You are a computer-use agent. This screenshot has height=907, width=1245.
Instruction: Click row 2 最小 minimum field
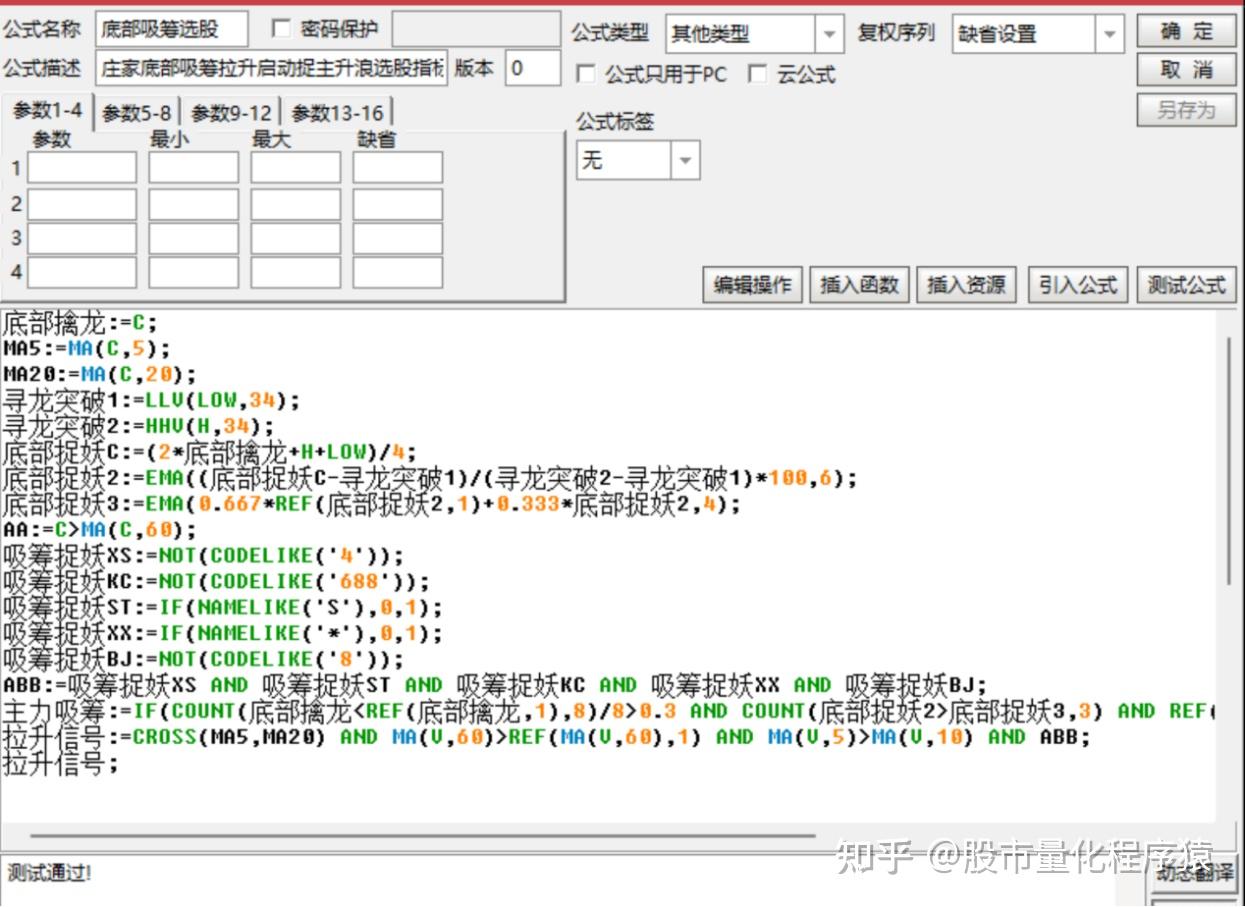(x=194, y=204)
